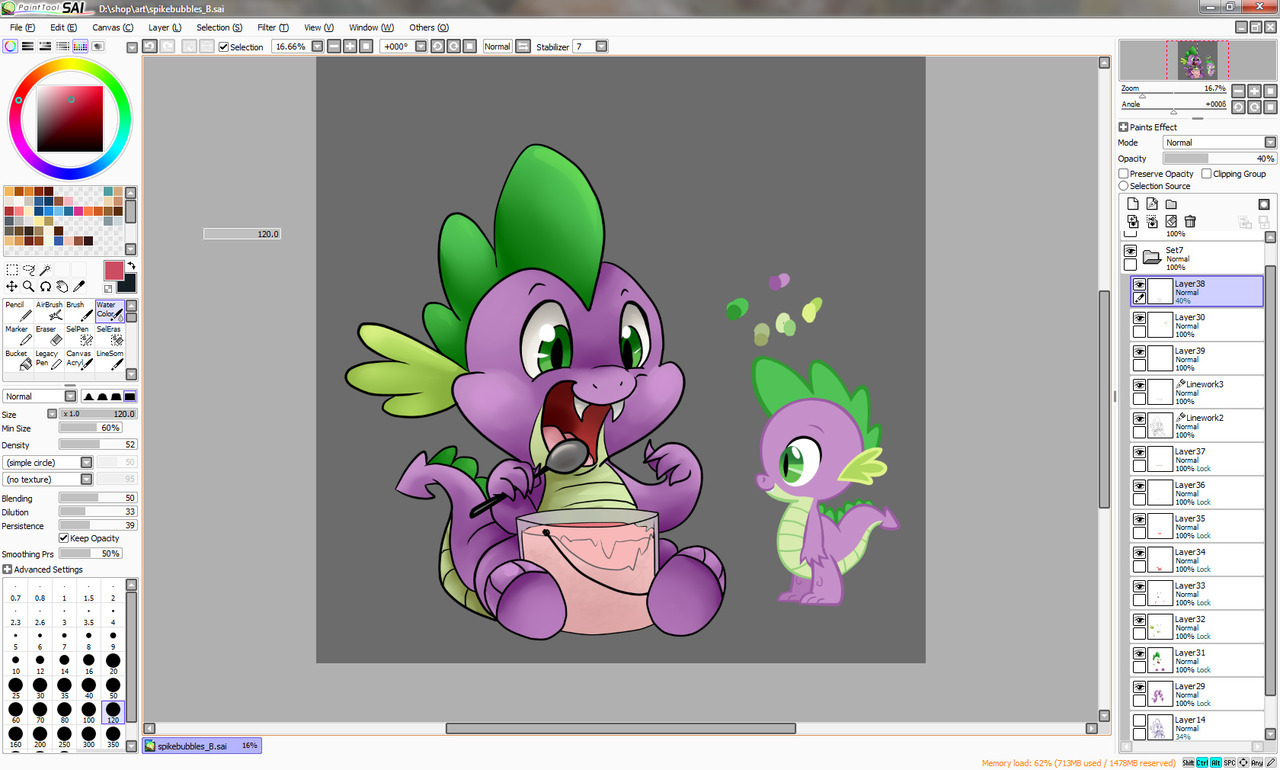This screenshot has height=770, width=1280.
Task: Select the Brush tool
Action: click(79, 311)
